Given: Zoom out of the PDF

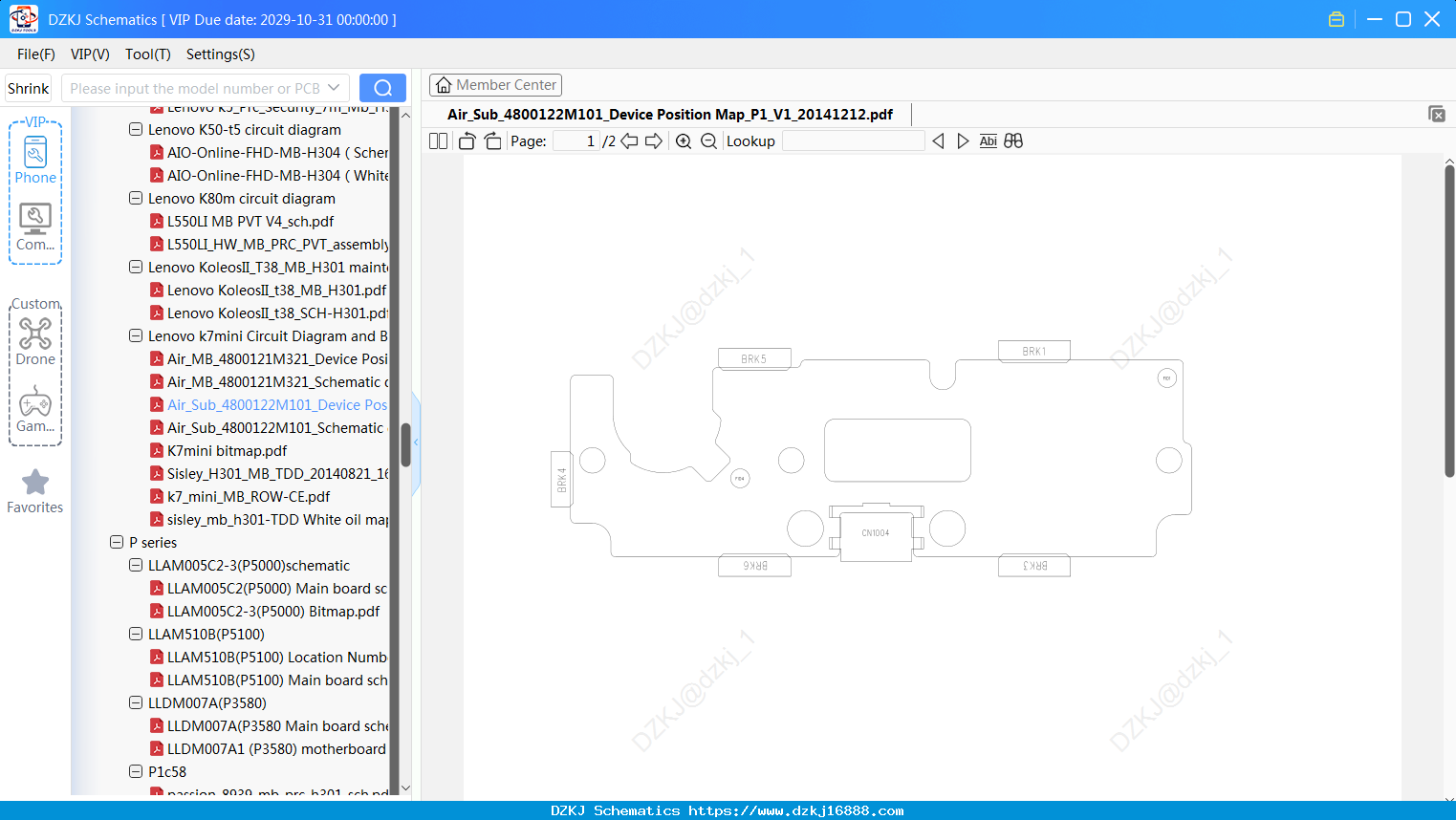Looking at the screenshot, I should (x=708, y=140).
